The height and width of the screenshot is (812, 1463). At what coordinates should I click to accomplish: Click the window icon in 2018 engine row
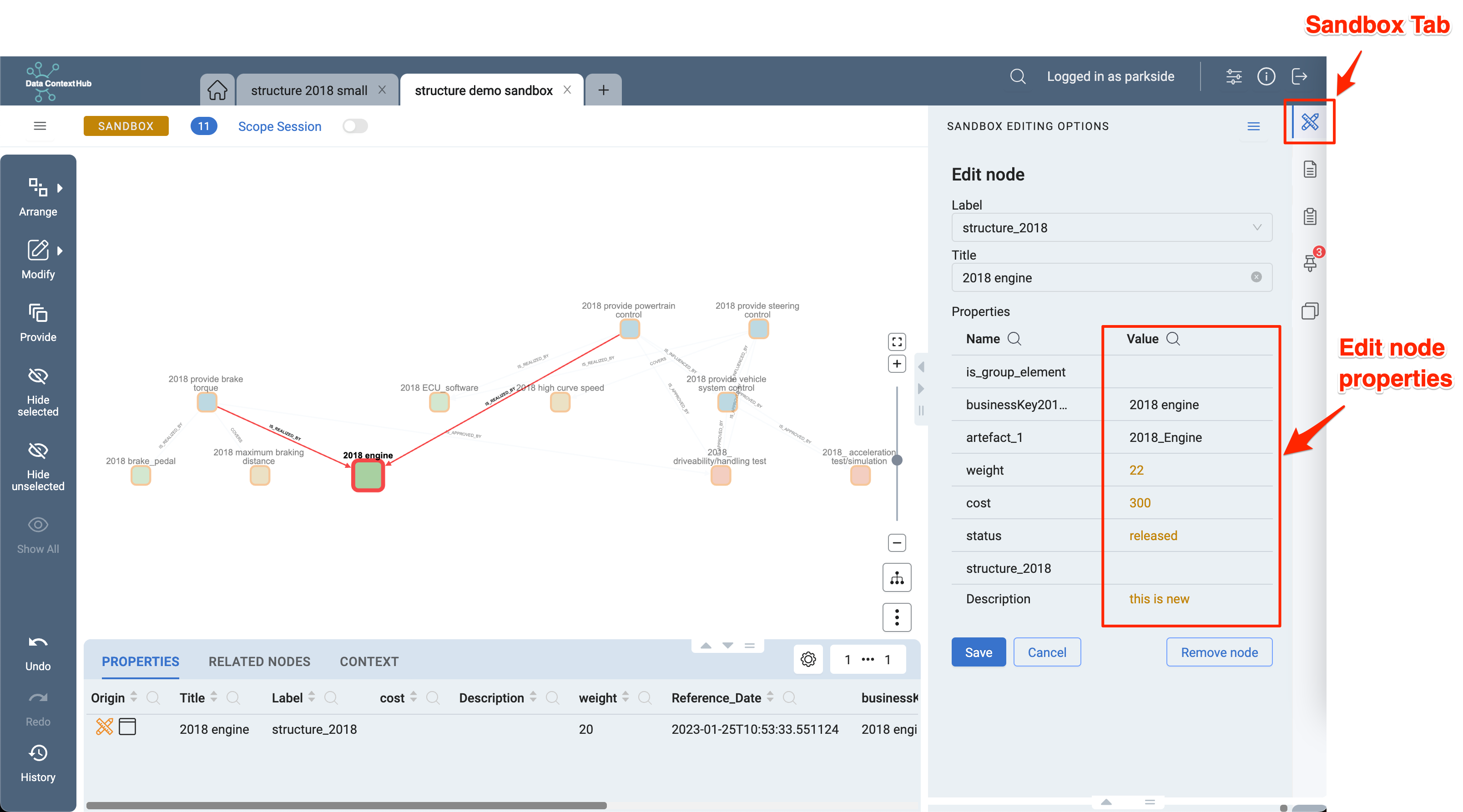click(127, 727)
